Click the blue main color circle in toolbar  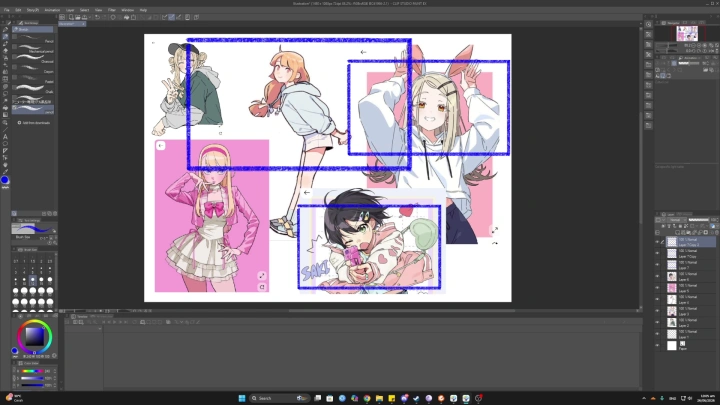coord(5,180)
